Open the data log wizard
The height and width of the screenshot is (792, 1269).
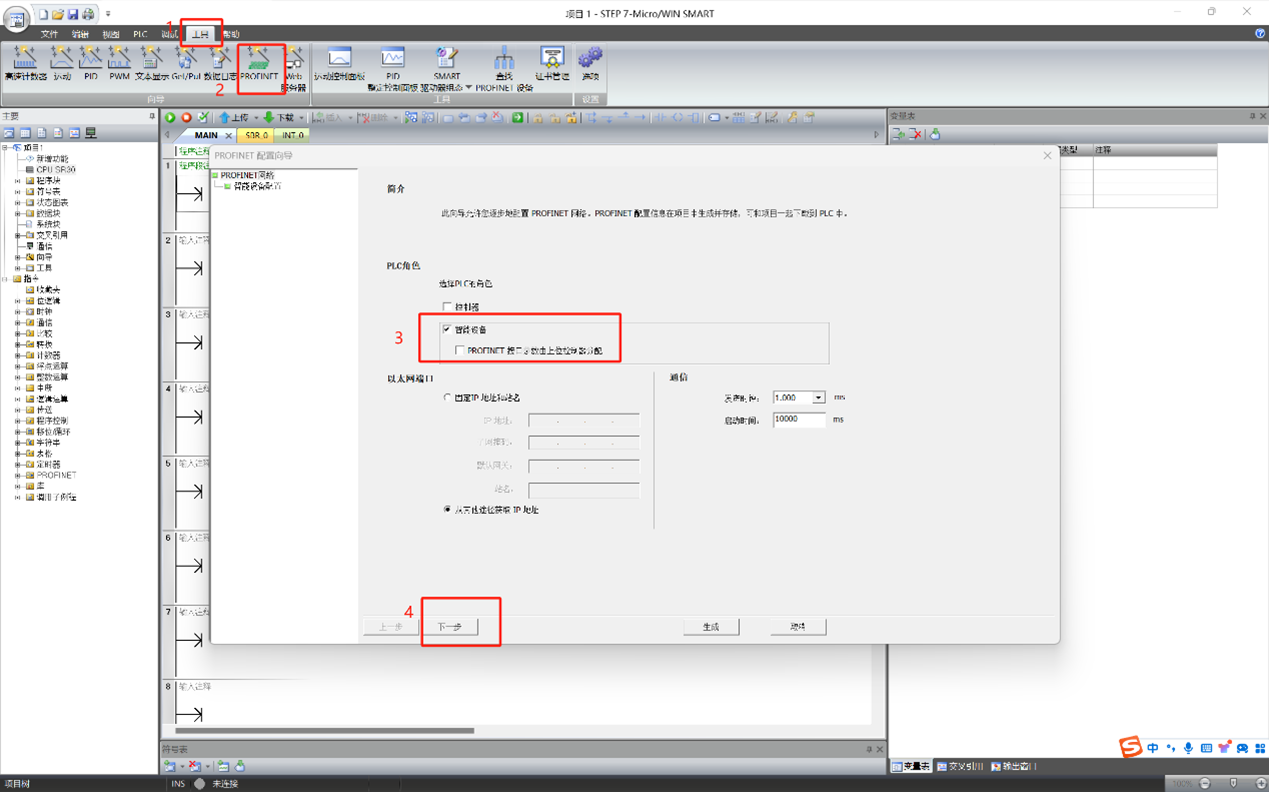pyautogui.click(x=220, y=64)
